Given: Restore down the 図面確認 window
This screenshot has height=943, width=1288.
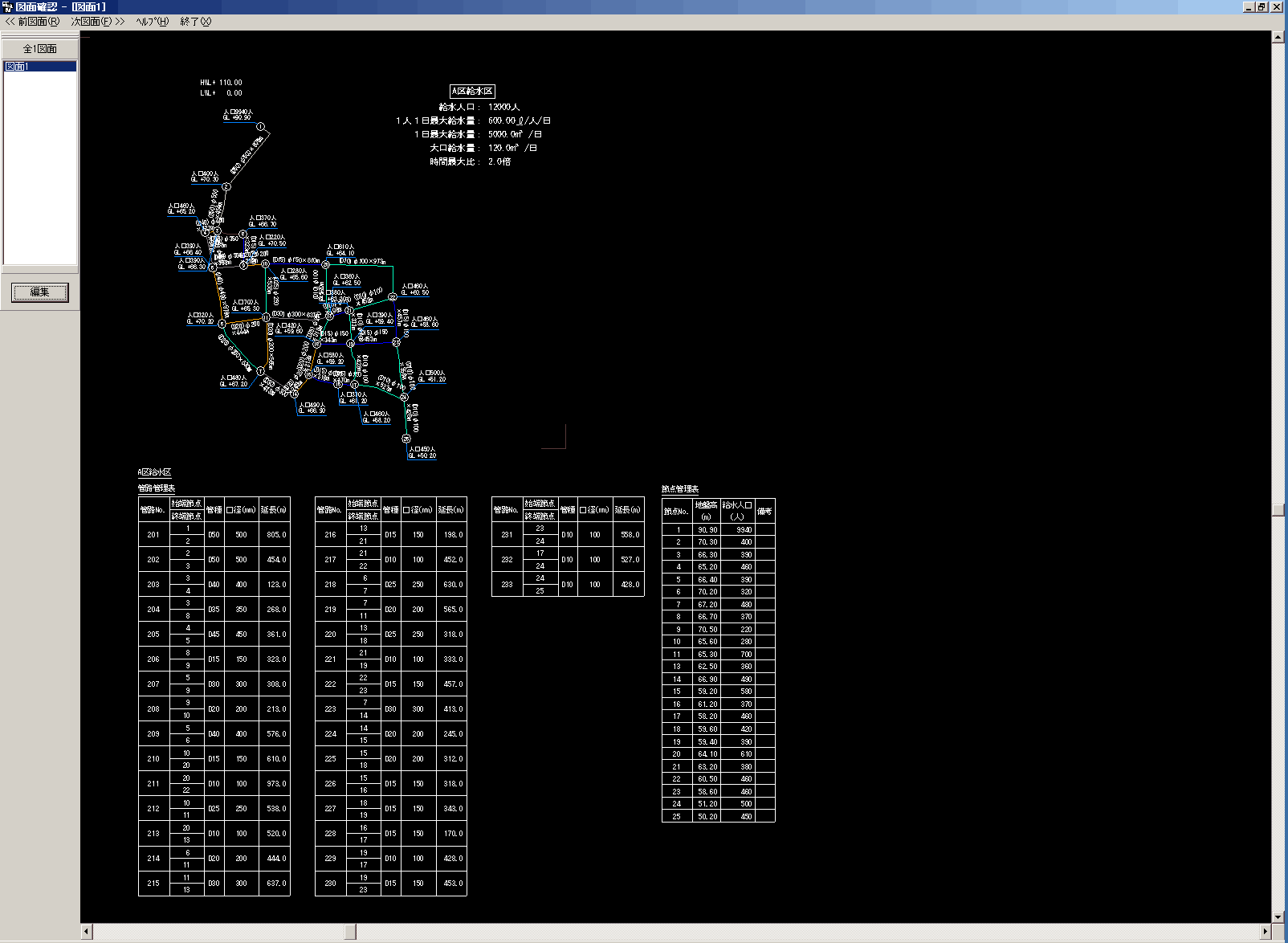Looking at the screenshot, I should coord(1262,6).
